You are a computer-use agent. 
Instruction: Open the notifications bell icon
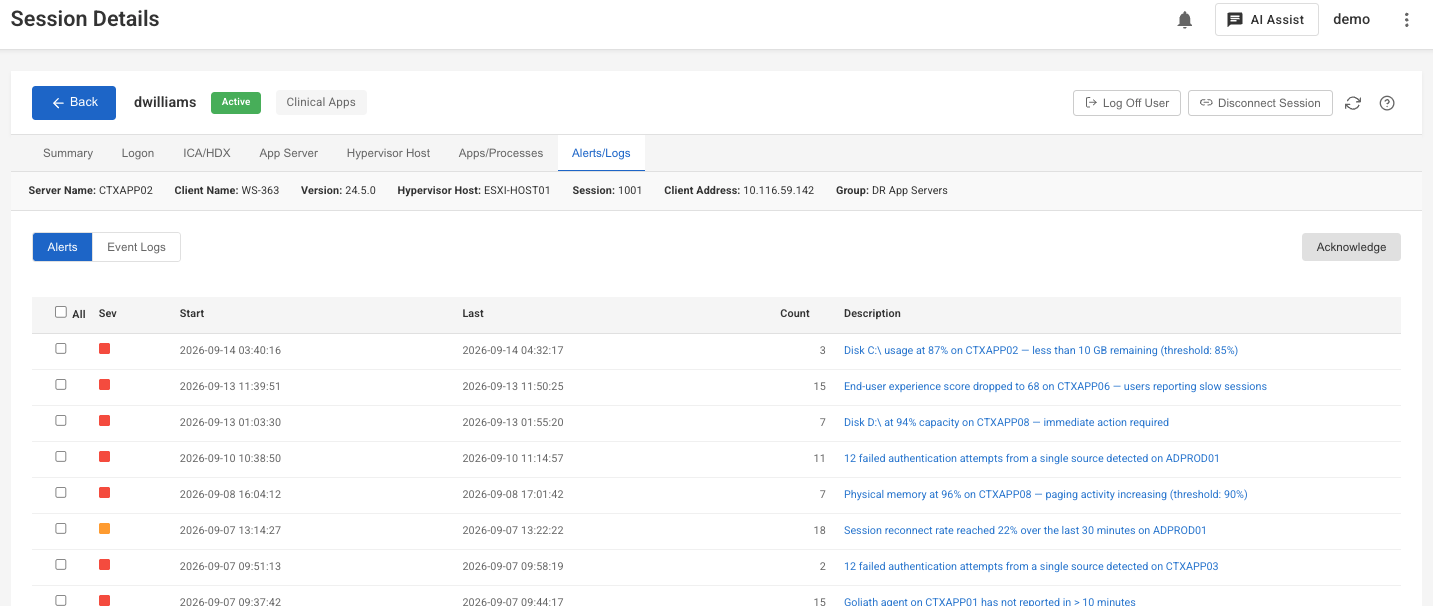pyautogui.click(x=1185, y=20)
